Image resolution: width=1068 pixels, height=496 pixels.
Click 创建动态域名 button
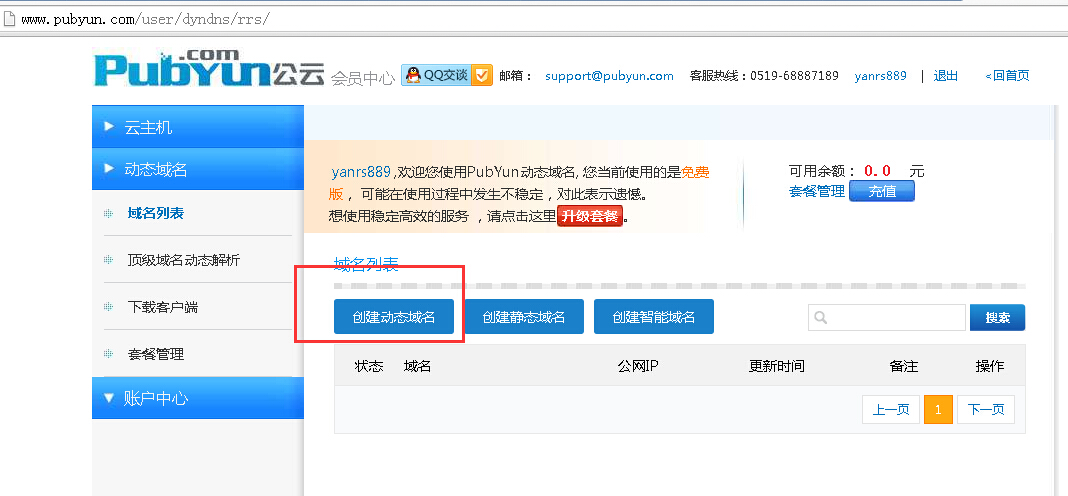[x=394, y=317]
